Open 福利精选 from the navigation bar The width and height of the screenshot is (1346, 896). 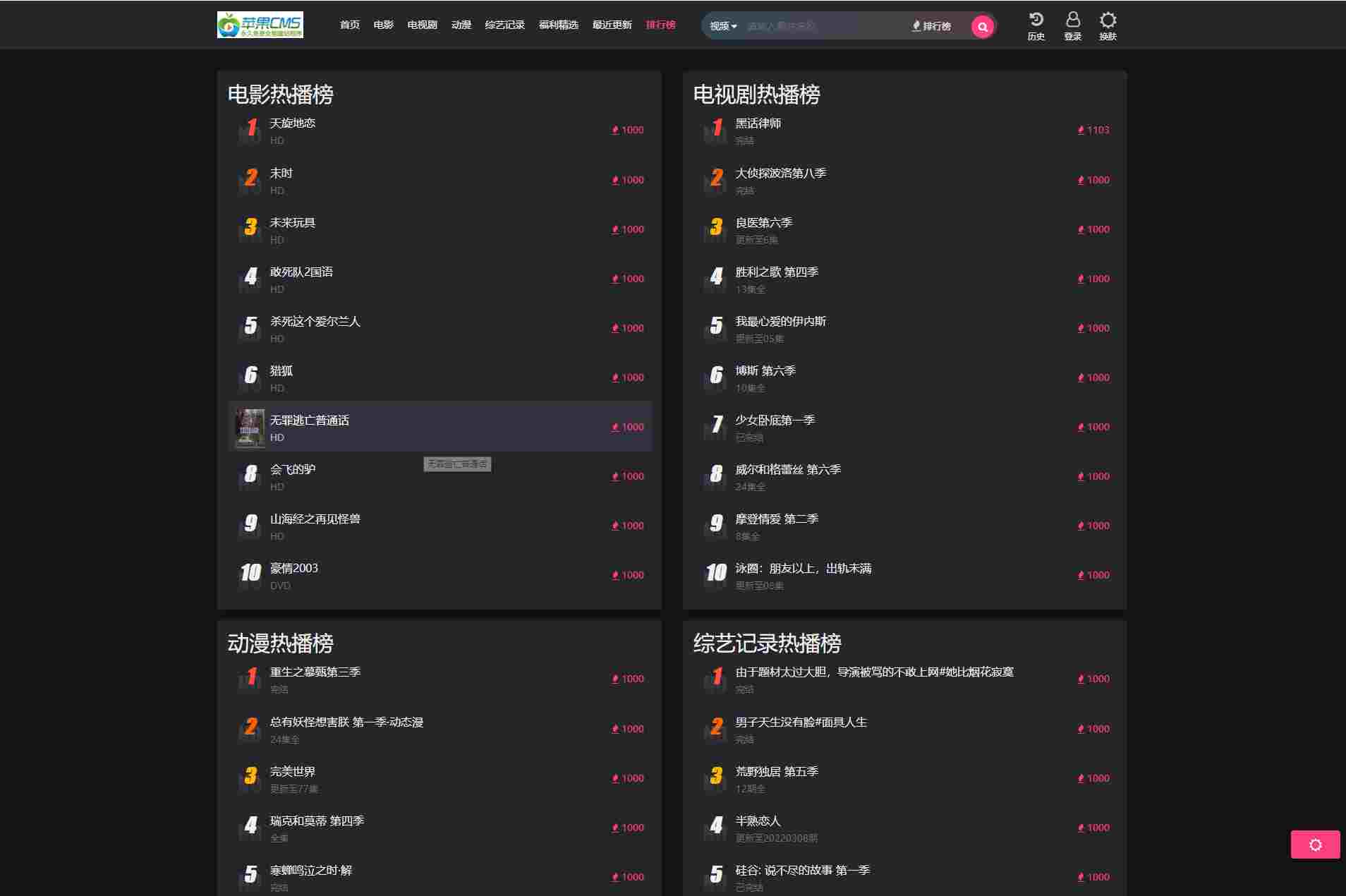[x=558, y=25]
